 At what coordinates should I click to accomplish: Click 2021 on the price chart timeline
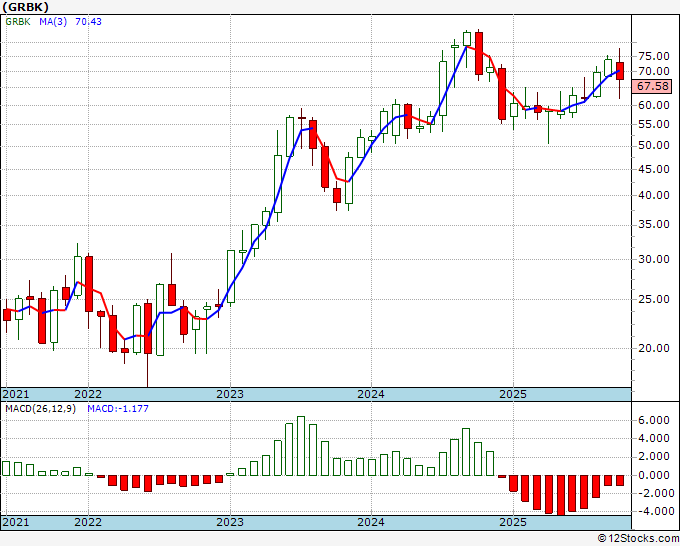point(16,394)
